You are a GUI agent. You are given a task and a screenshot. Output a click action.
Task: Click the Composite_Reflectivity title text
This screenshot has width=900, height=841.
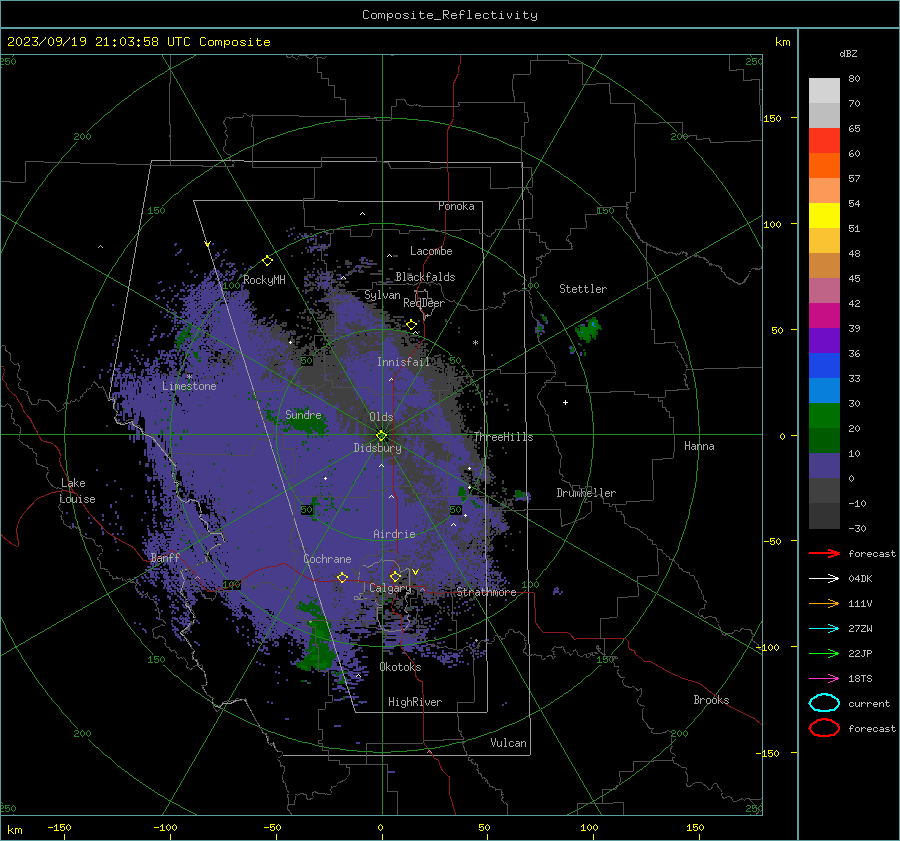pos(449,15)
